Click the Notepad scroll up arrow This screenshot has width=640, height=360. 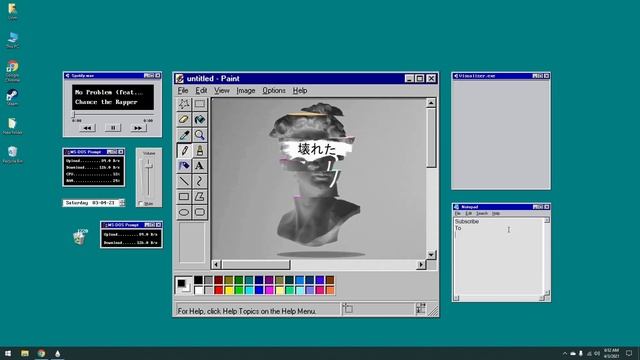(x=547, y=220)
